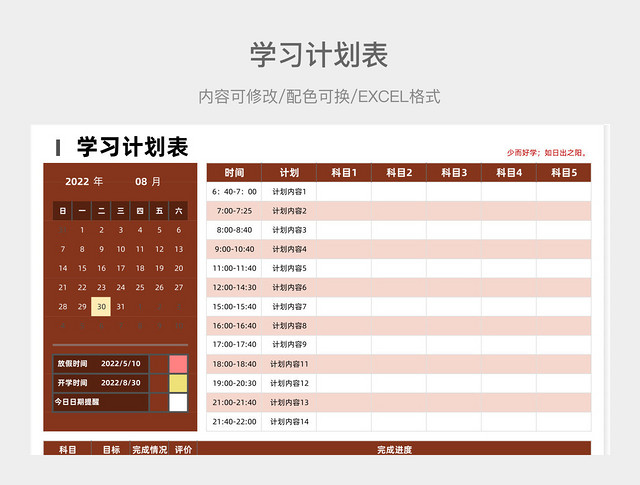Image resolution: width=640 pixels, height=485 pixels.
Task: Click the 六 weekday header
Action: (178, 211)
